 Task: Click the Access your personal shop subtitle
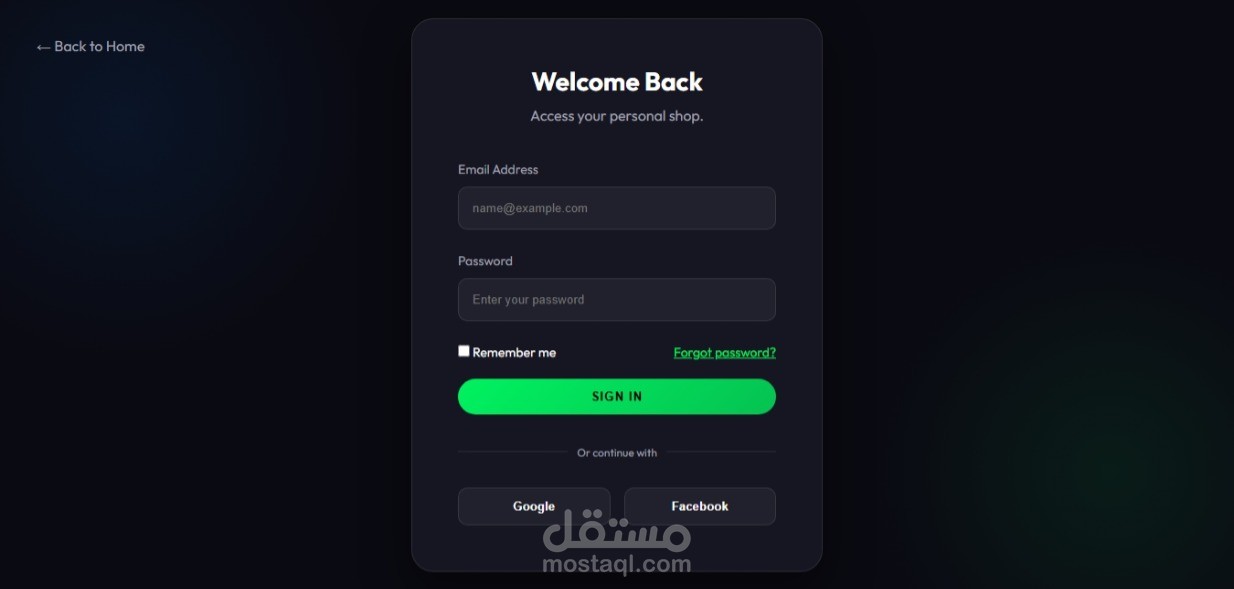617,116
